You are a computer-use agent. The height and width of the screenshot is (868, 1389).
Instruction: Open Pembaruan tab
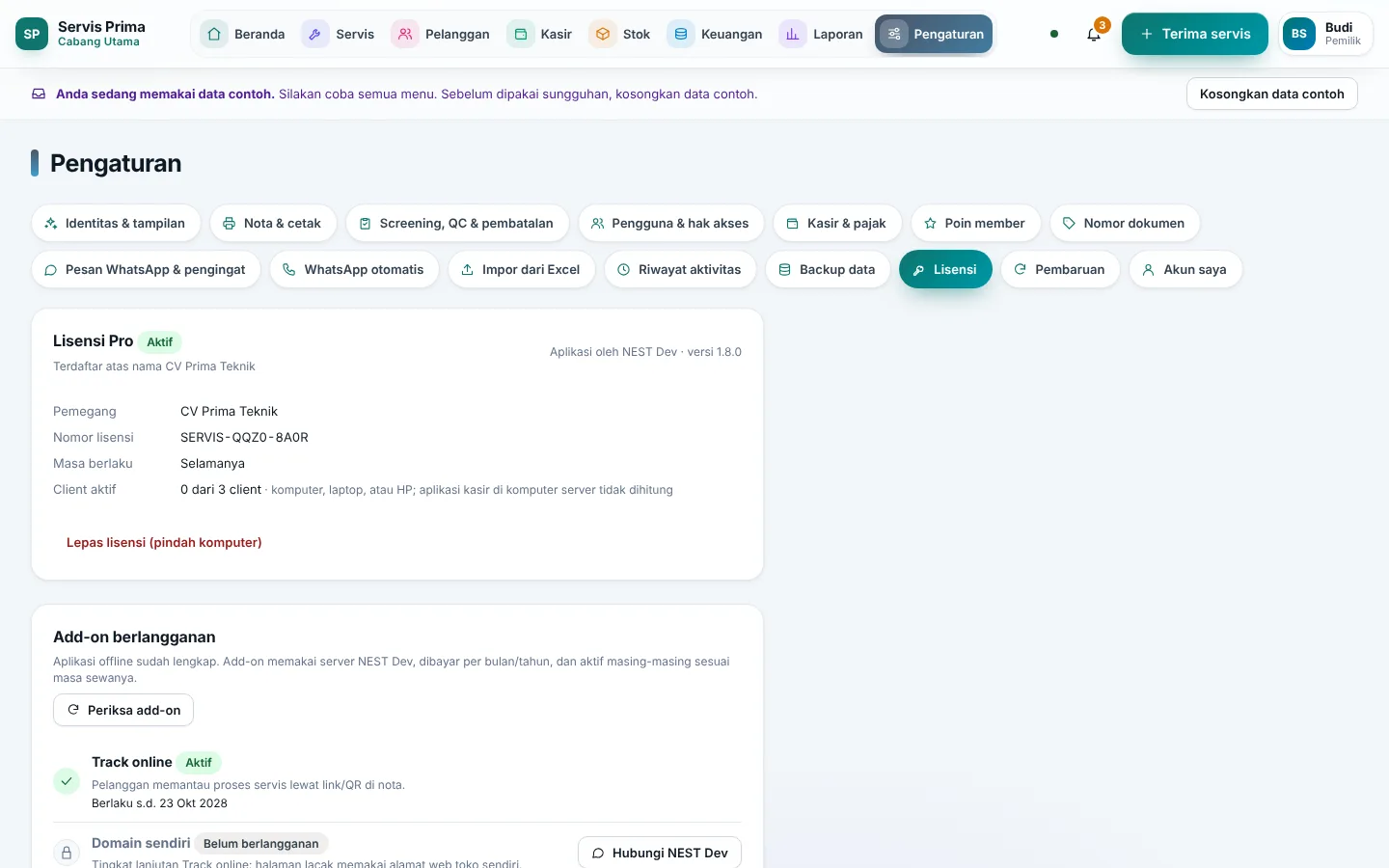pyautogui.click(x=1060, y=269)
